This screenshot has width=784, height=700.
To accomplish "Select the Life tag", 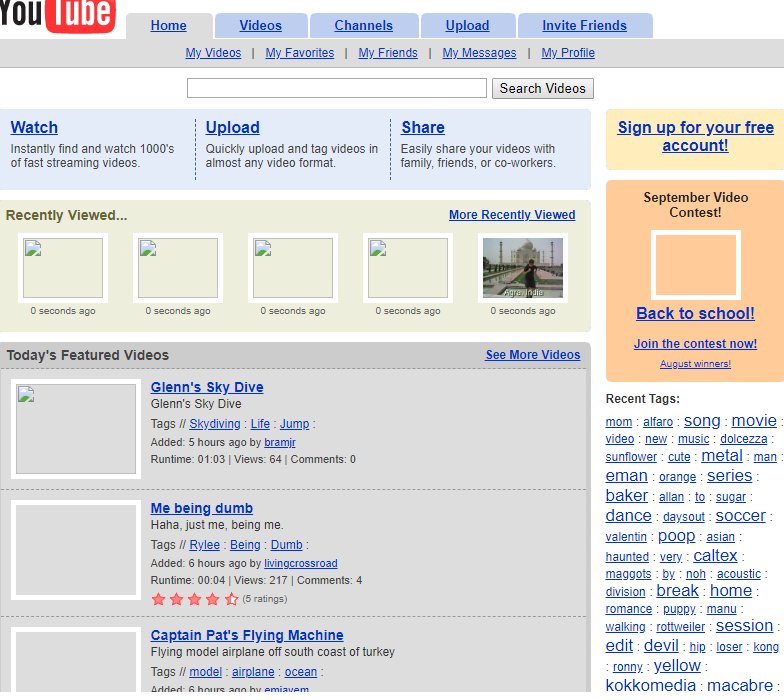I will pos(260,424).
